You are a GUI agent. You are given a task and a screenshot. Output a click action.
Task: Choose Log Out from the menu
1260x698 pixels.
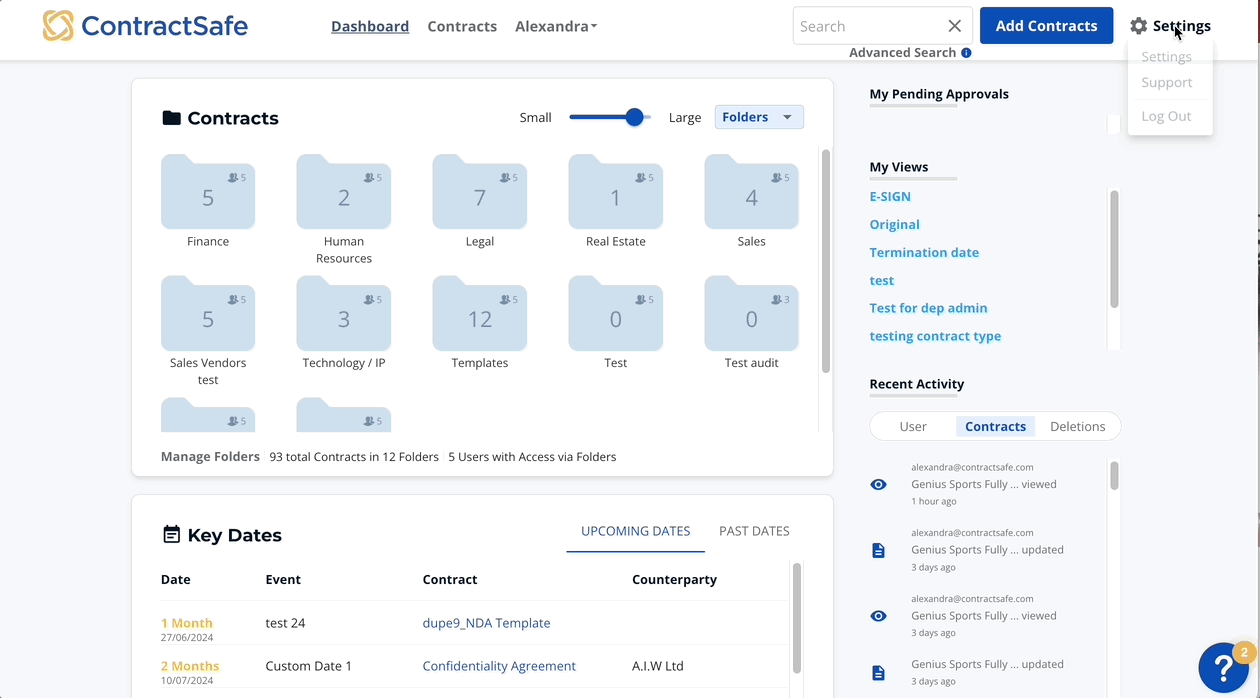[1166, 116]
